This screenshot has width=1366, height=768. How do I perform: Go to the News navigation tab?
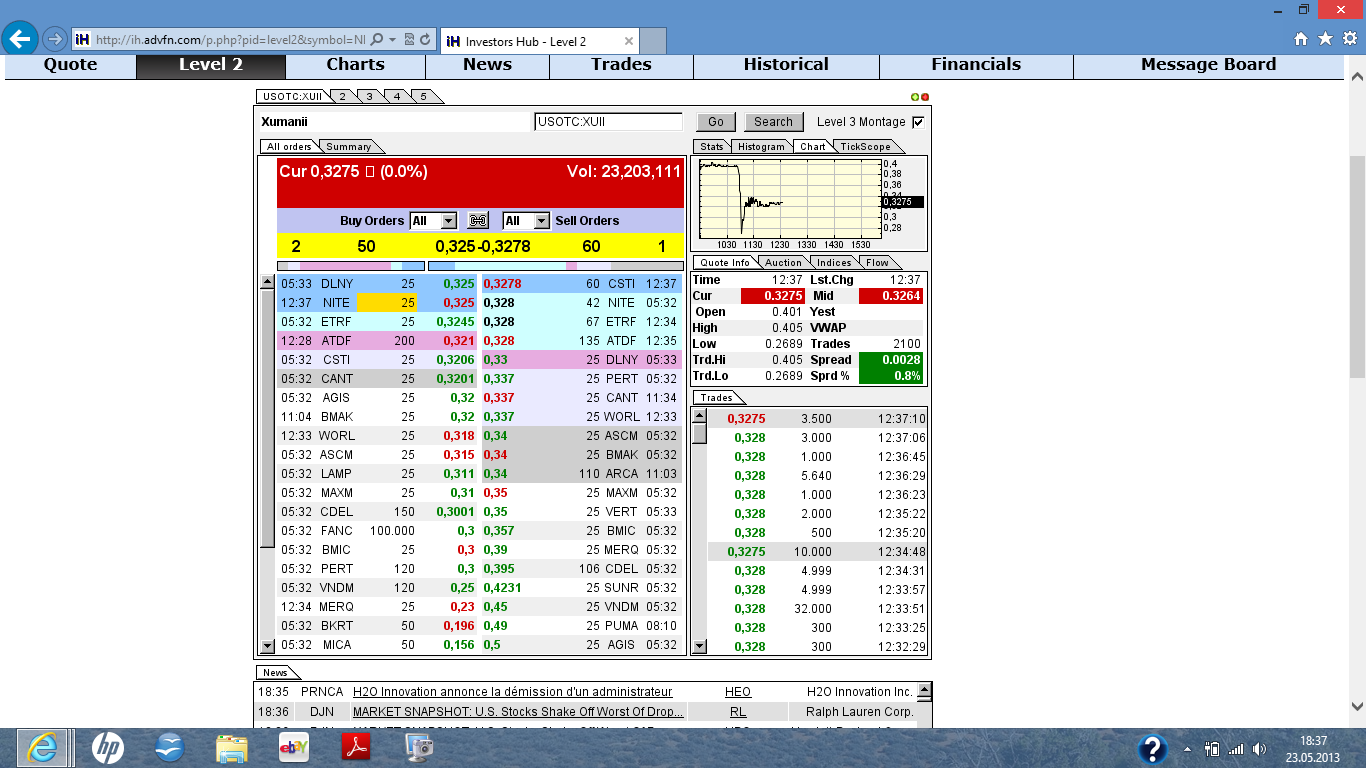coord(487,65)
